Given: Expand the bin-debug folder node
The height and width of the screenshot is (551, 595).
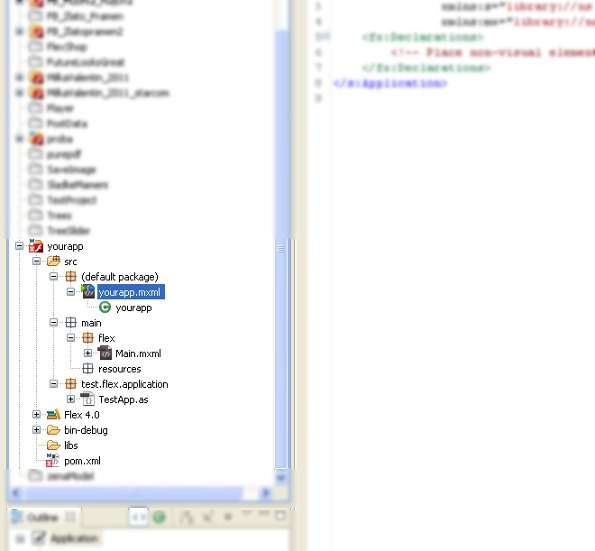Looking at the screenshot, I should coord(36,430).
